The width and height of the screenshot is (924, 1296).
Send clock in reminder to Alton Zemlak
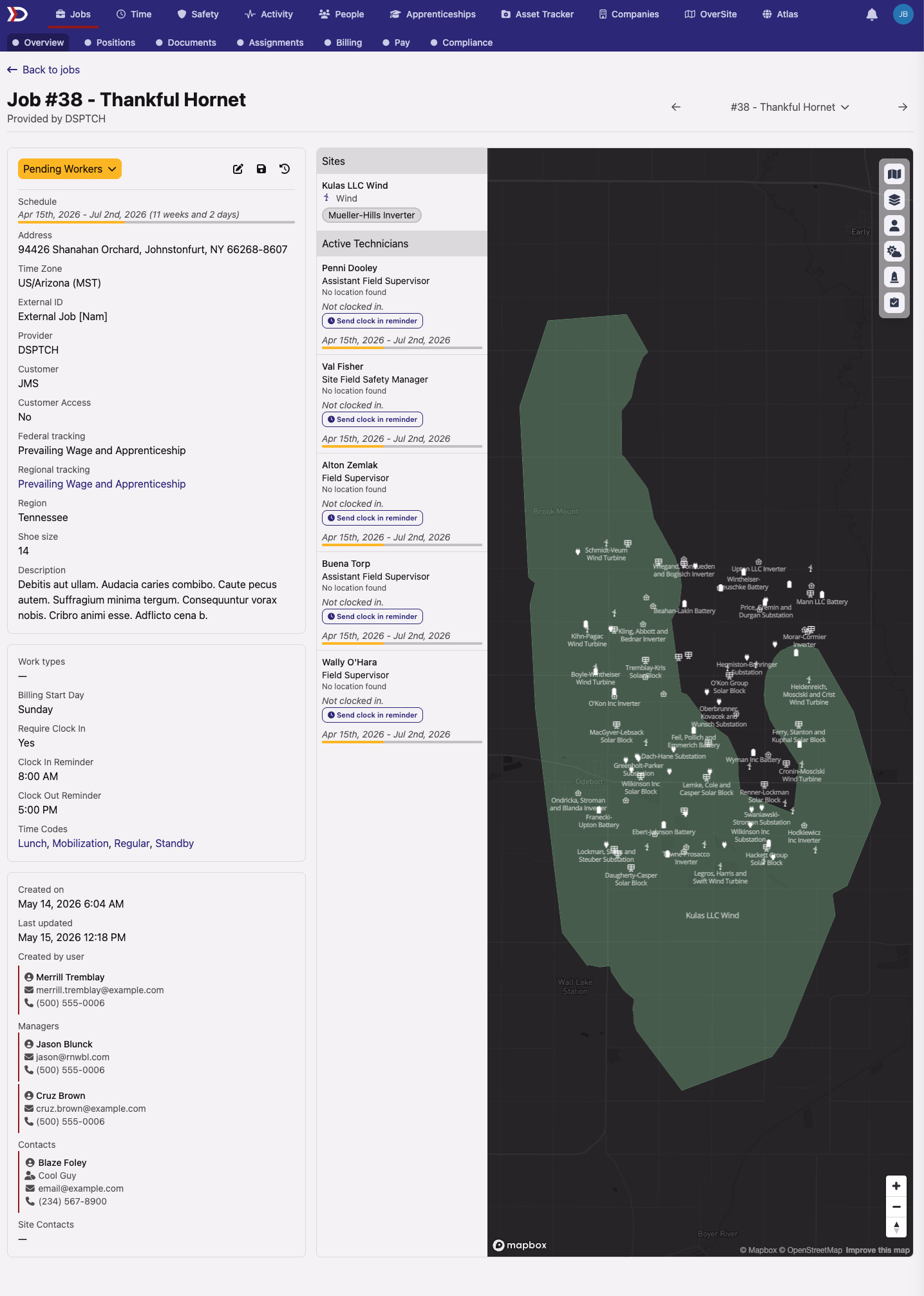click(x=372, y=518)
